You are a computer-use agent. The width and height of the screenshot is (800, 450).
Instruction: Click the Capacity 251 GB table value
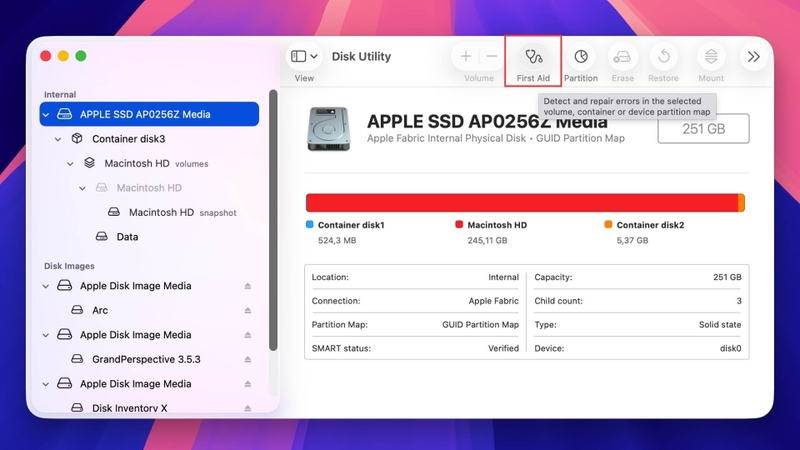pos(727,277)
